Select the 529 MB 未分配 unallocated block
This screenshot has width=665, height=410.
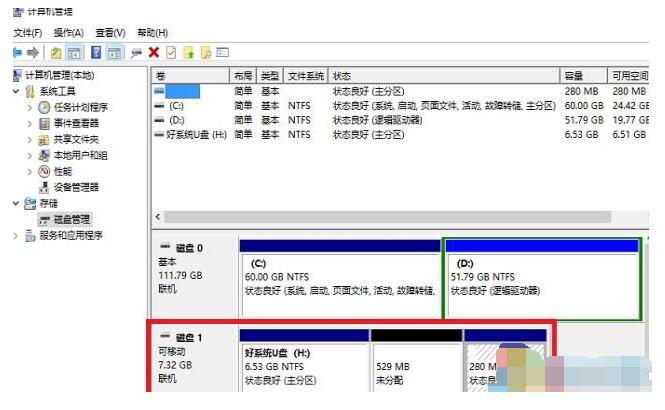[416, 360]
